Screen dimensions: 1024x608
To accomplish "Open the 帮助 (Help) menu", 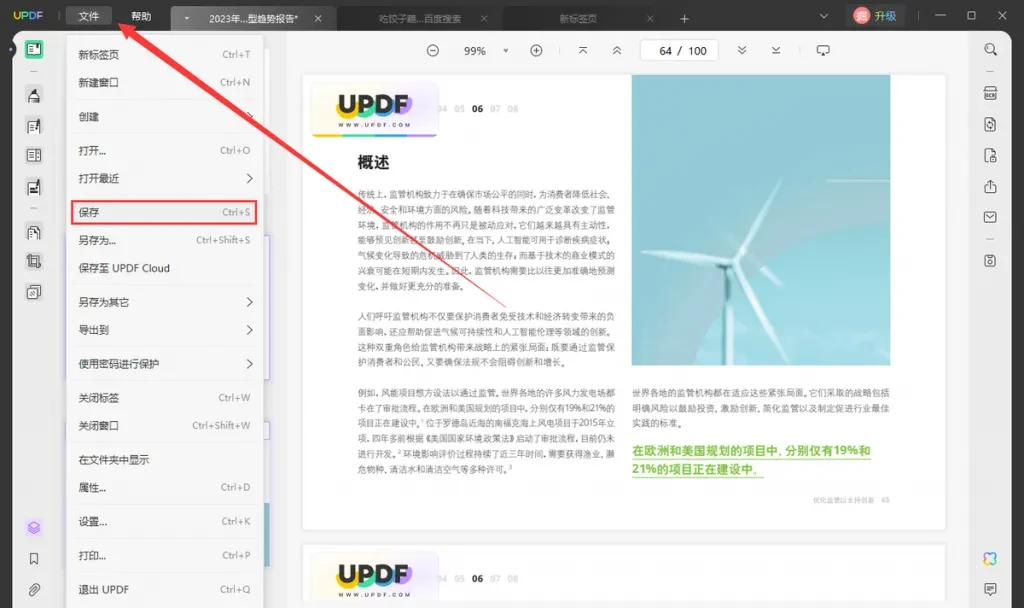I will (x=141, y=17).
